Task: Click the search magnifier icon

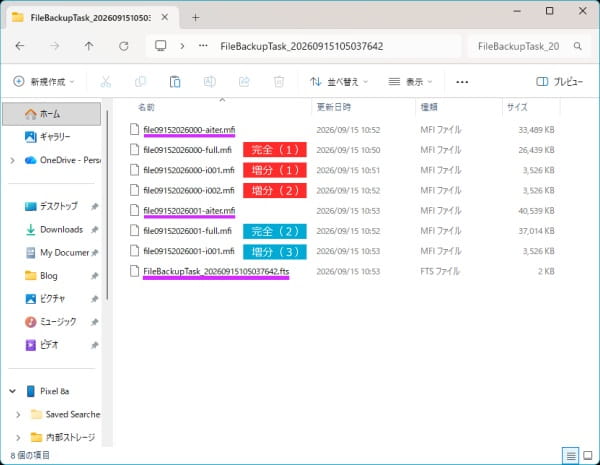Action: [577, 46]
